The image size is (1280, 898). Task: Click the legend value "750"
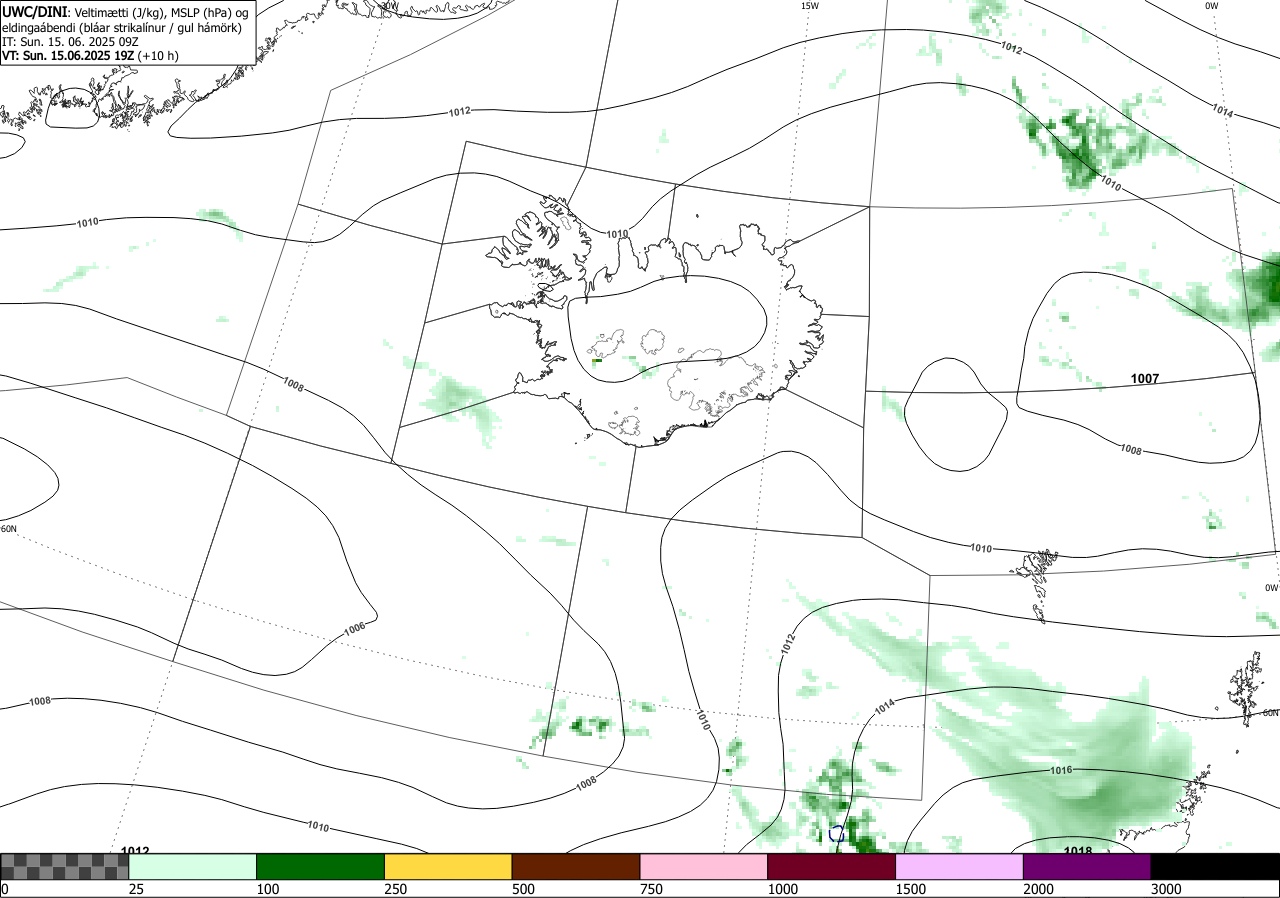click(652, 889)
